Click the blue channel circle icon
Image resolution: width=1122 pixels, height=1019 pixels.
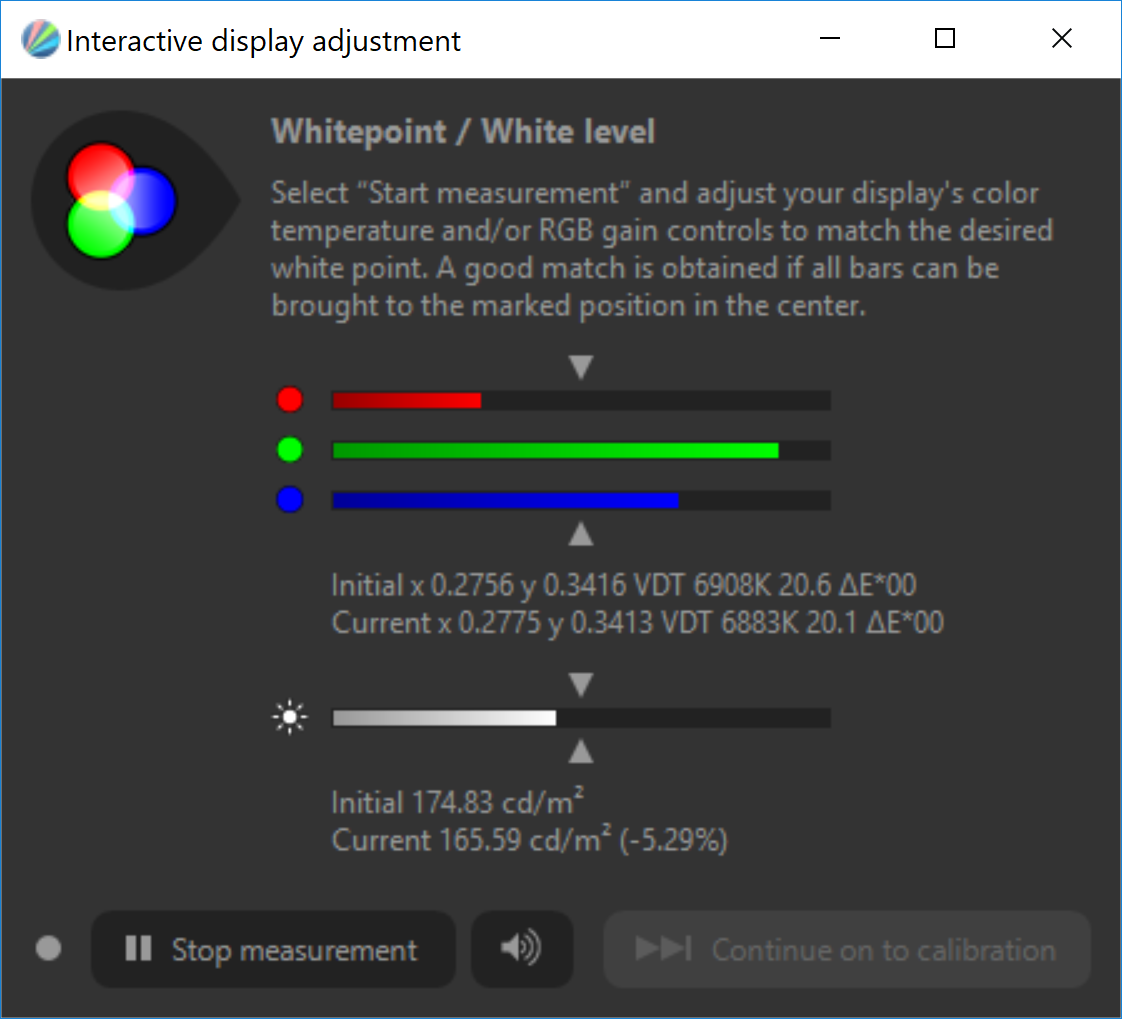click(290, 499)
